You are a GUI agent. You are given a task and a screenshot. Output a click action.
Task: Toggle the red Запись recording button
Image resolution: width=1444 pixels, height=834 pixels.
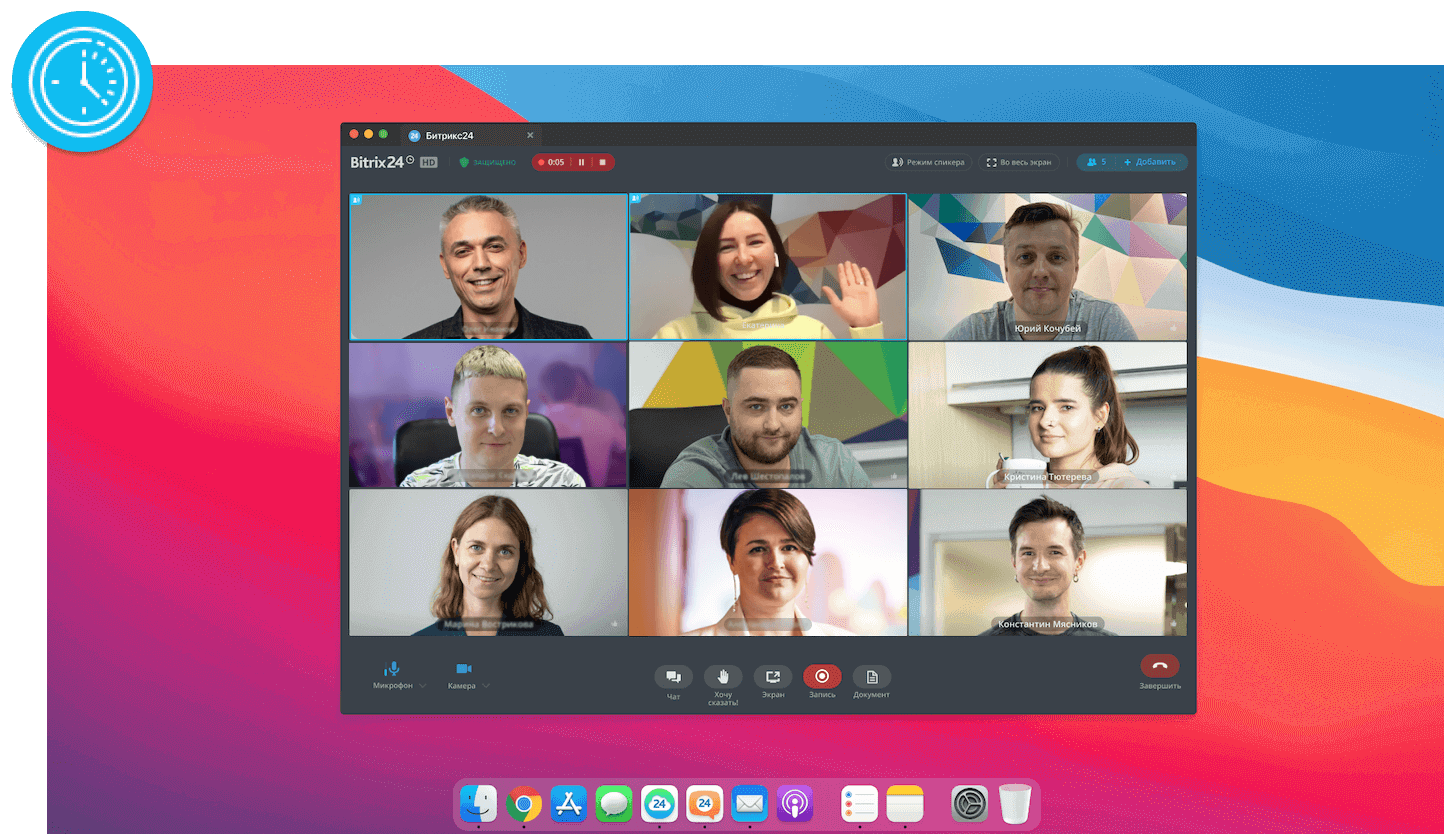[822, 677]
